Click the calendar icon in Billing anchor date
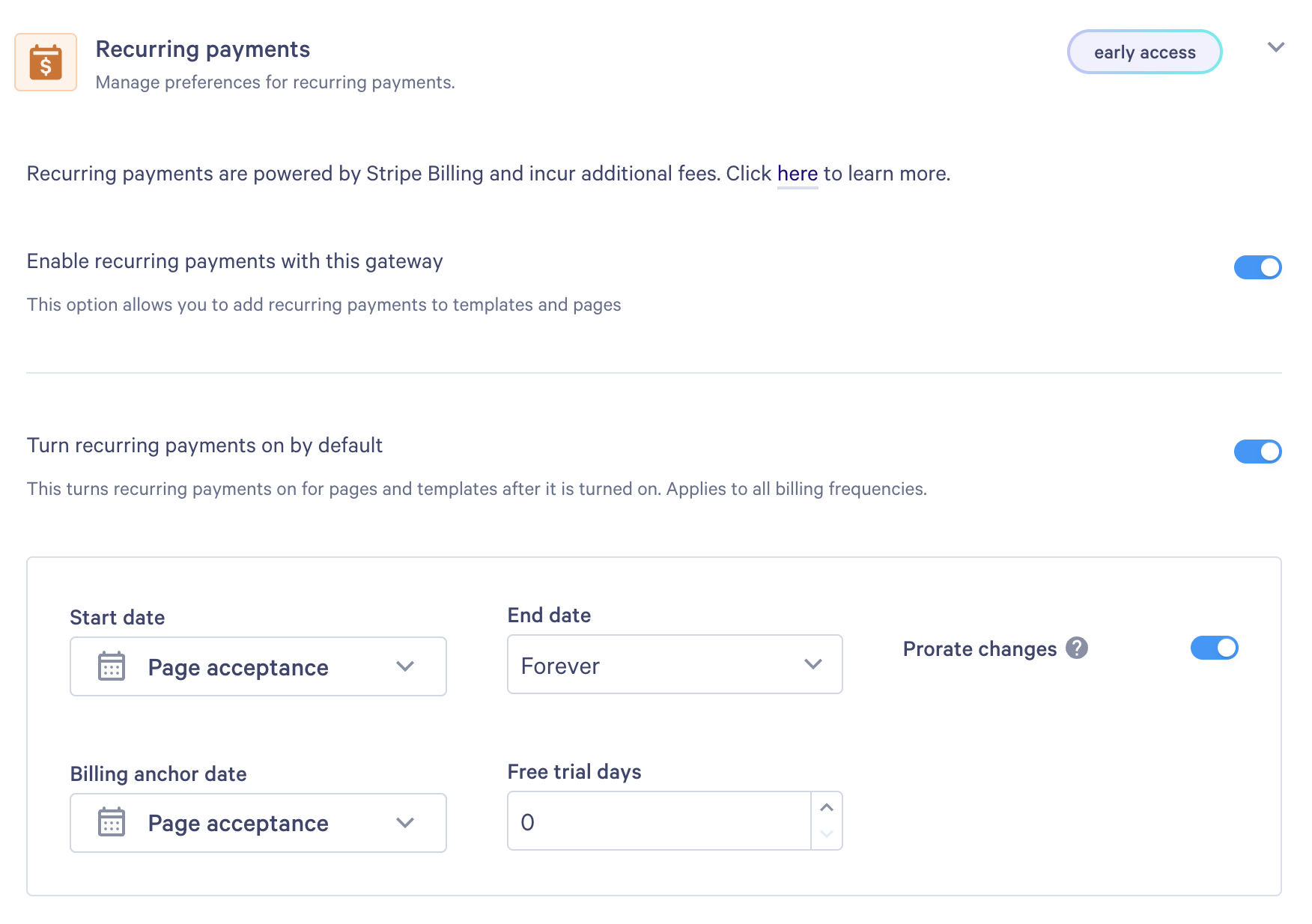 [112, 822]
